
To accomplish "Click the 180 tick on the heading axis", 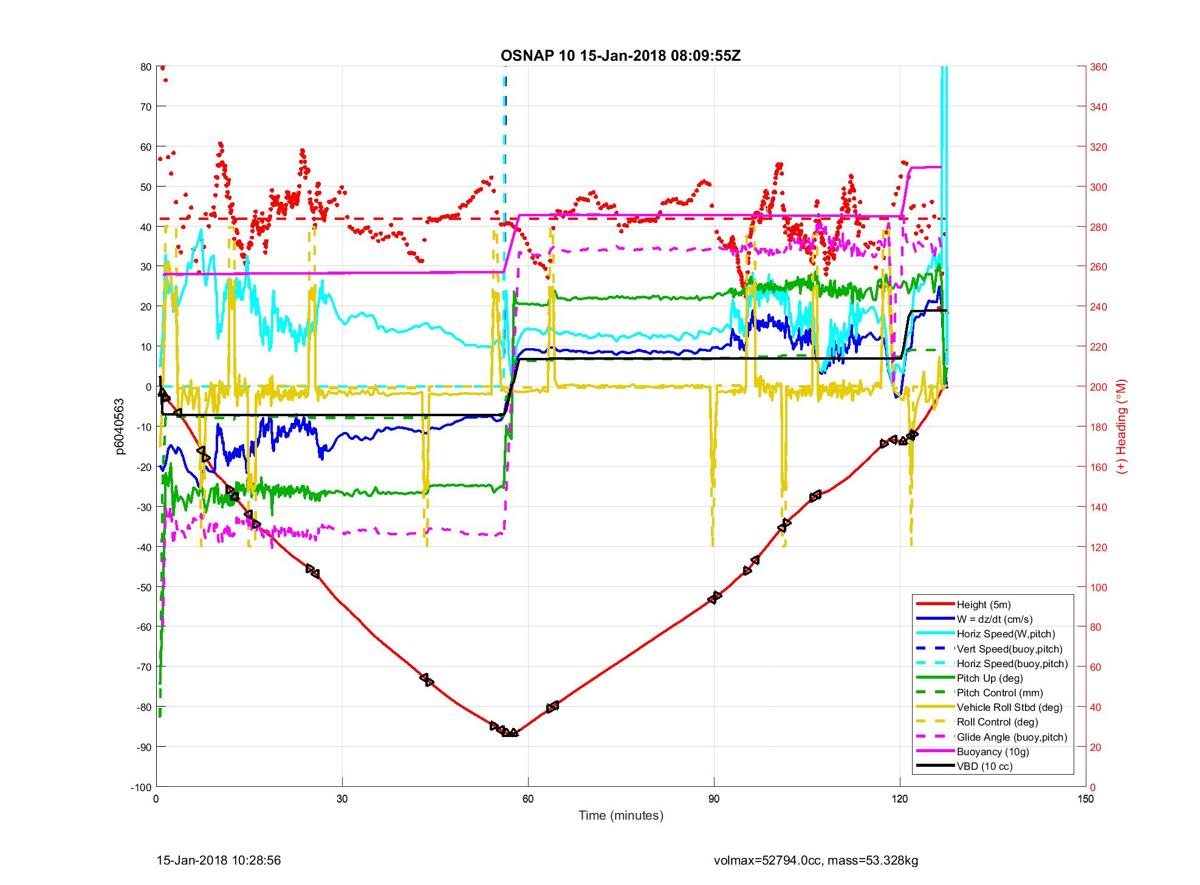I will pos(1099,427).
